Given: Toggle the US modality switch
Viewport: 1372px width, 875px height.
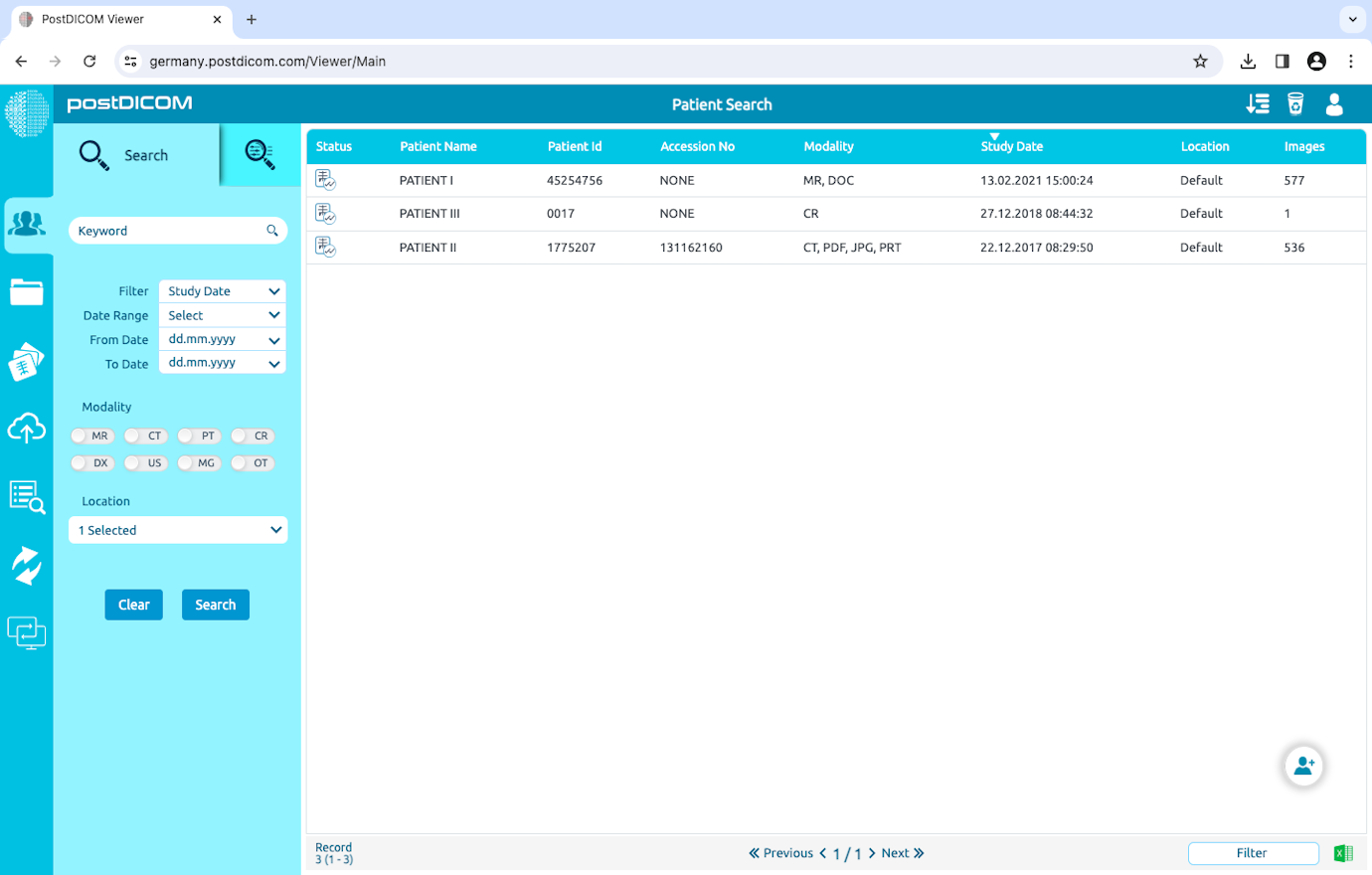Looking at the screenshot, I should pos(145,462).
